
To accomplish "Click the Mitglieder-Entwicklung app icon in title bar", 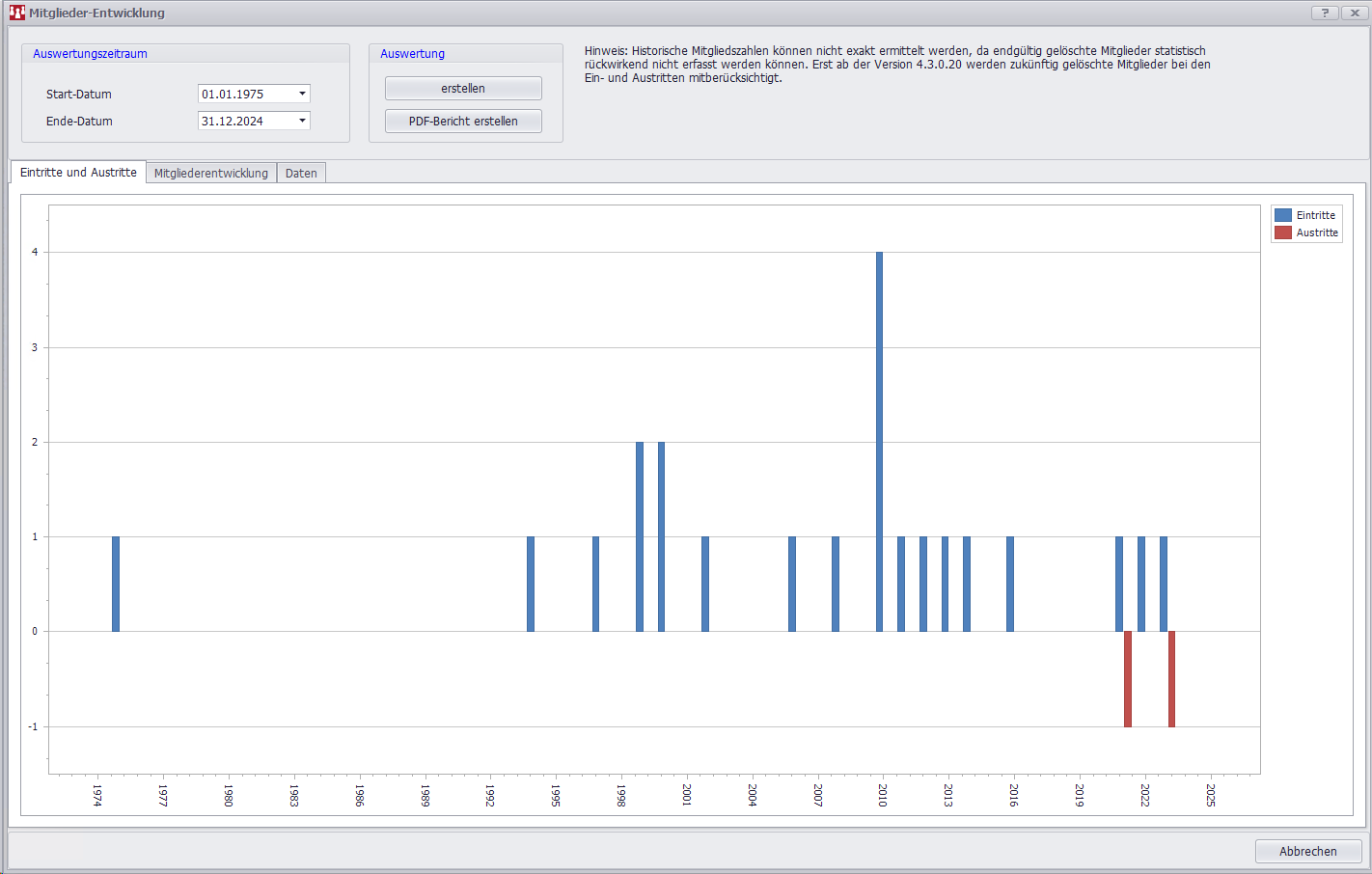I will [x=16, y=13].
